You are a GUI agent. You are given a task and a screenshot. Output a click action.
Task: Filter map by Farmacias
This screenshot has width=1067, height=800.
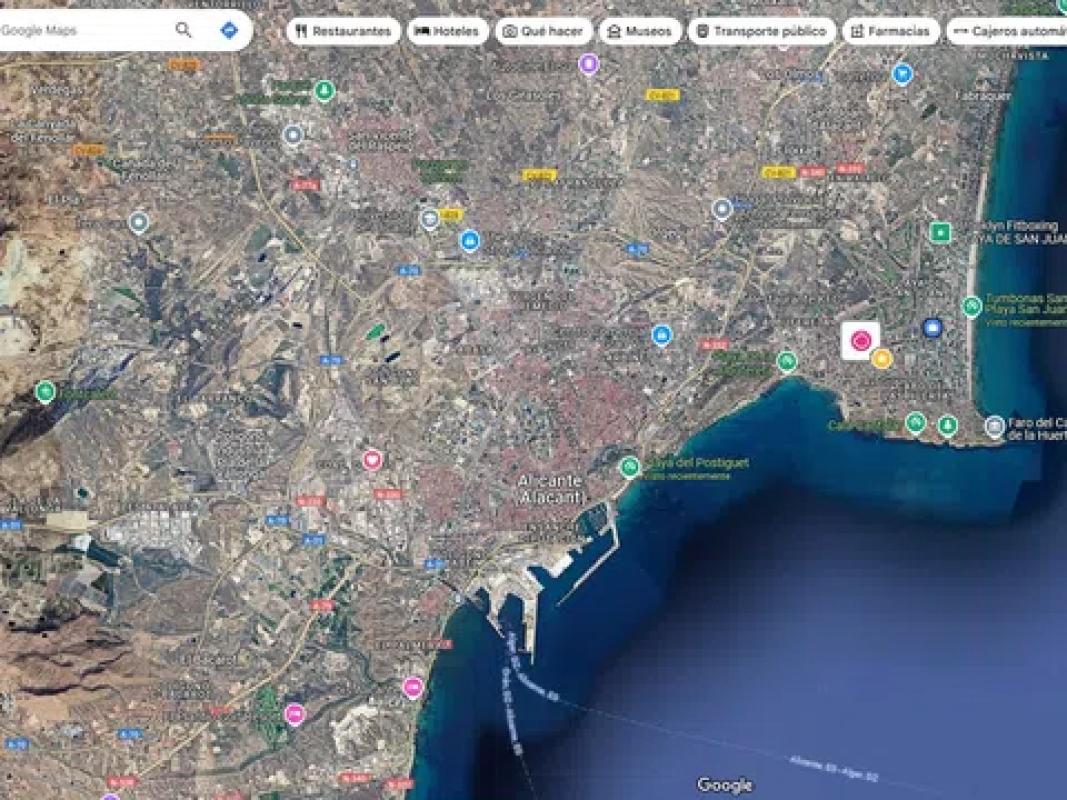click(890, 31)
